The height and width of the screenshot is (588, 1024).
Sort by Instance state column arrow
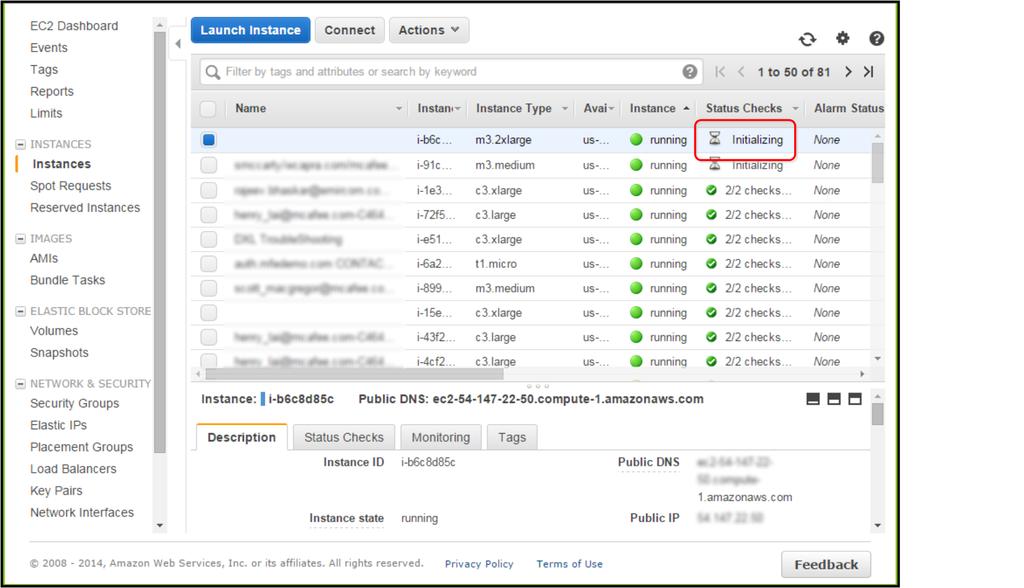[x=686, y=108]
